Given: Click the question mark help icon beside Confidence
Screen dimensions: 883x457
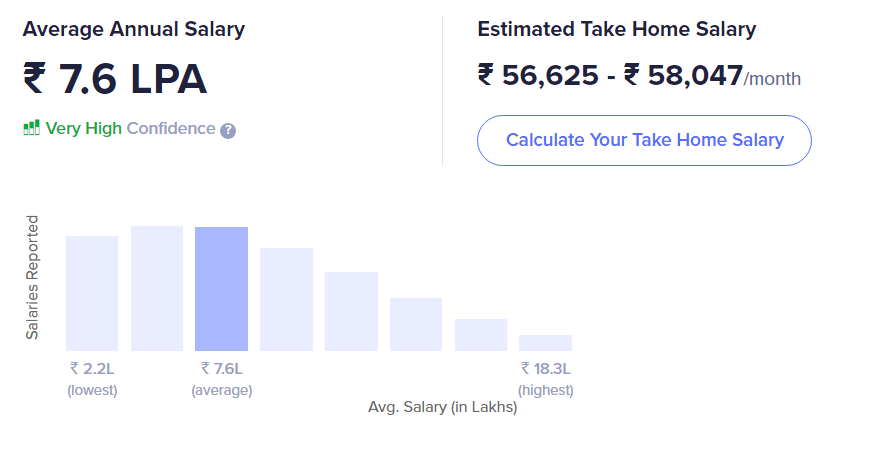Looking at the screenshot, I should point(228,130).
